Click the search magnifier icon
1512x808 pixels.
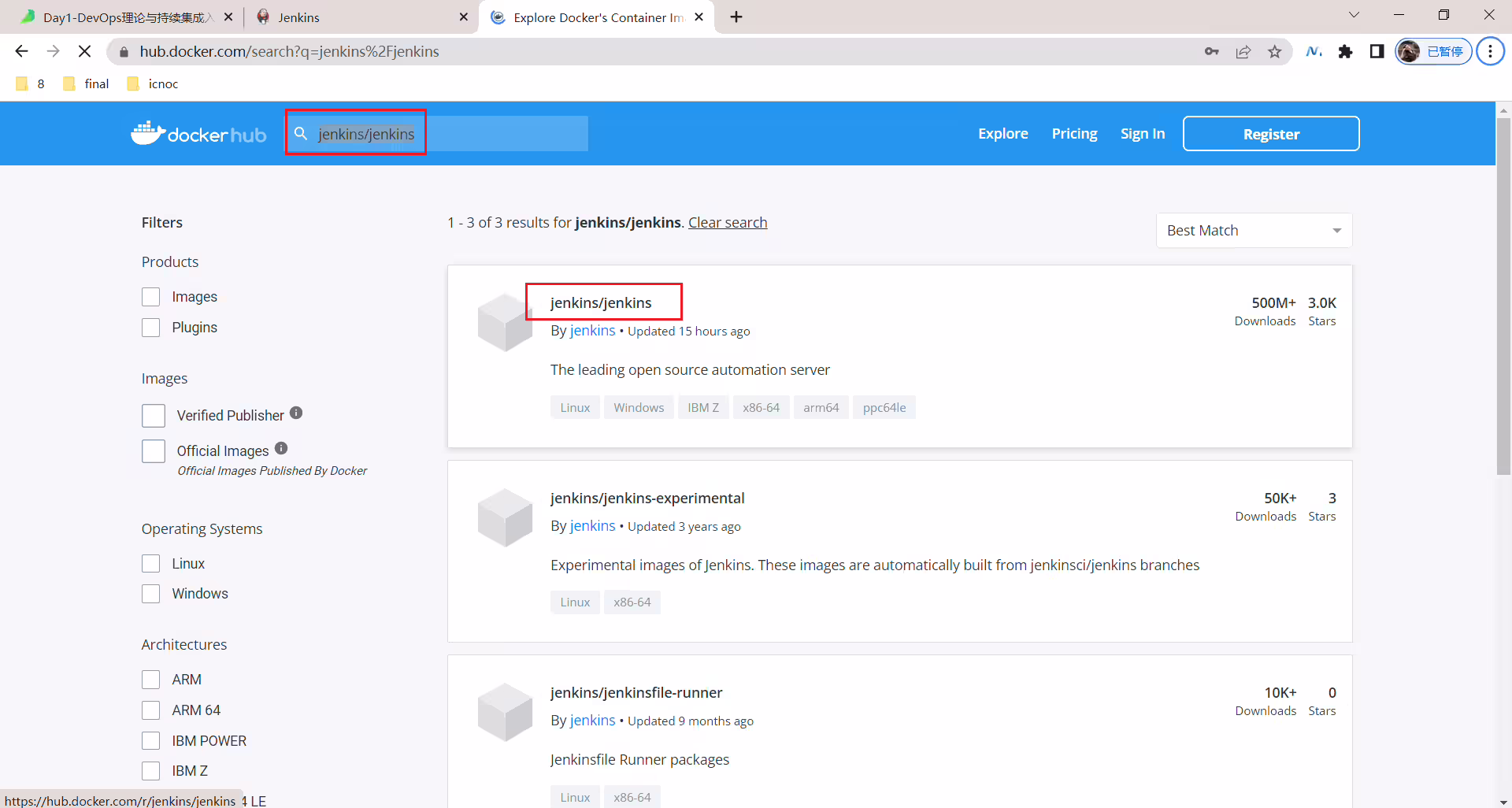click(300, 134)
